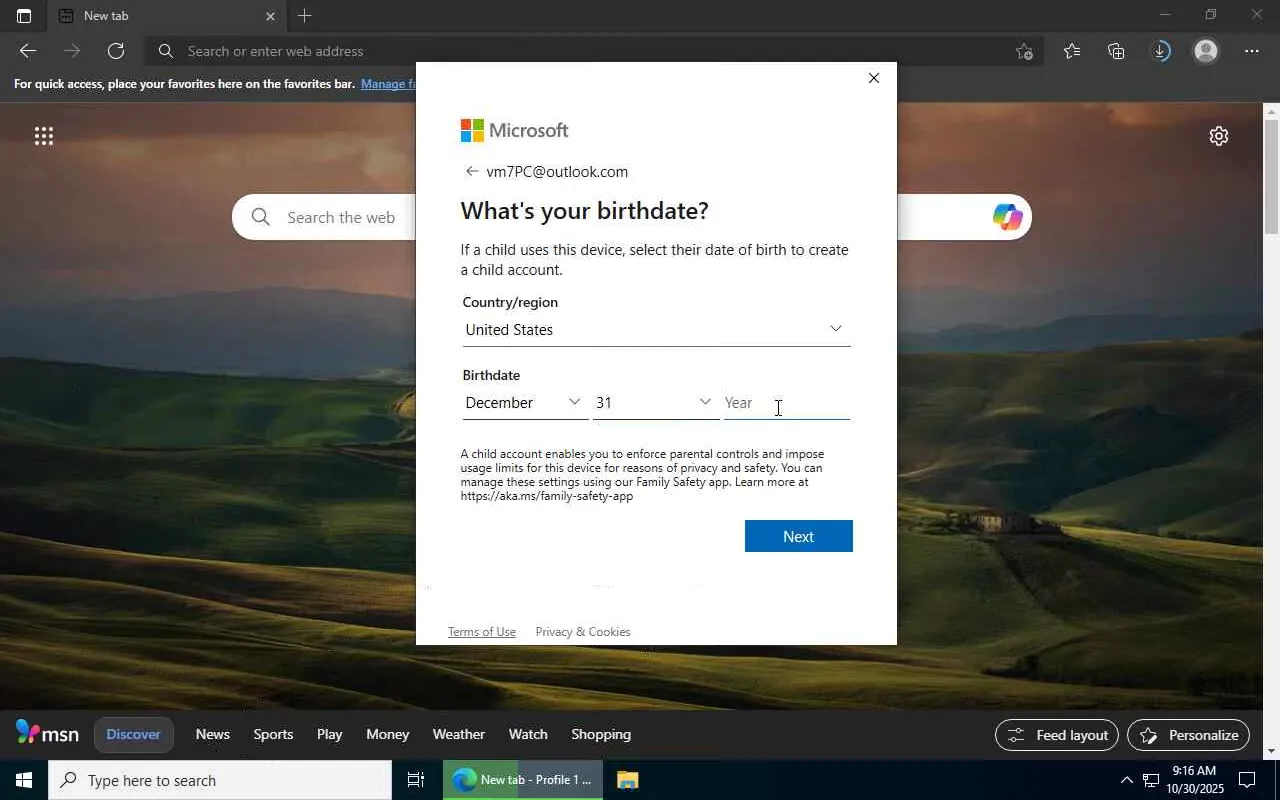Click the search magnifier icon in web search

(261, 217)
